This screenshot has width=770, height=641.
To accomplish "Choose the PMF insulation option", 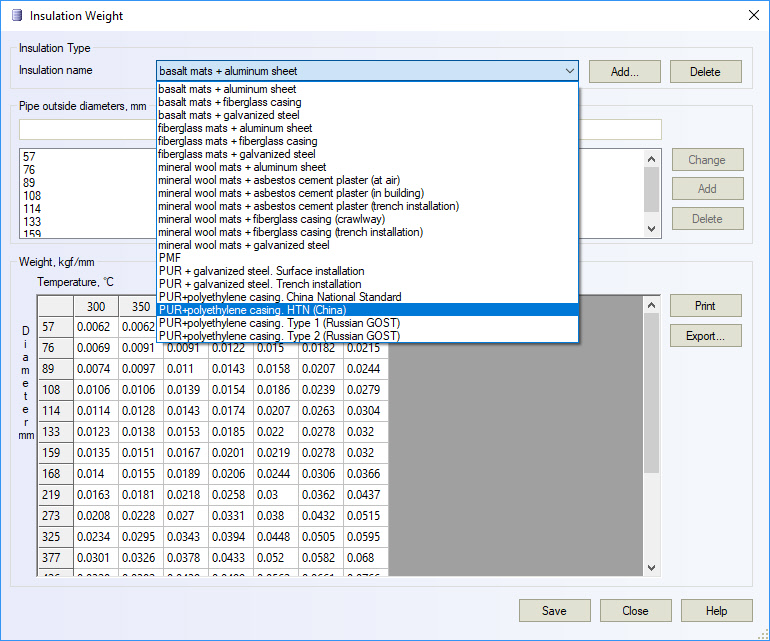I will (x=367, y=258).
